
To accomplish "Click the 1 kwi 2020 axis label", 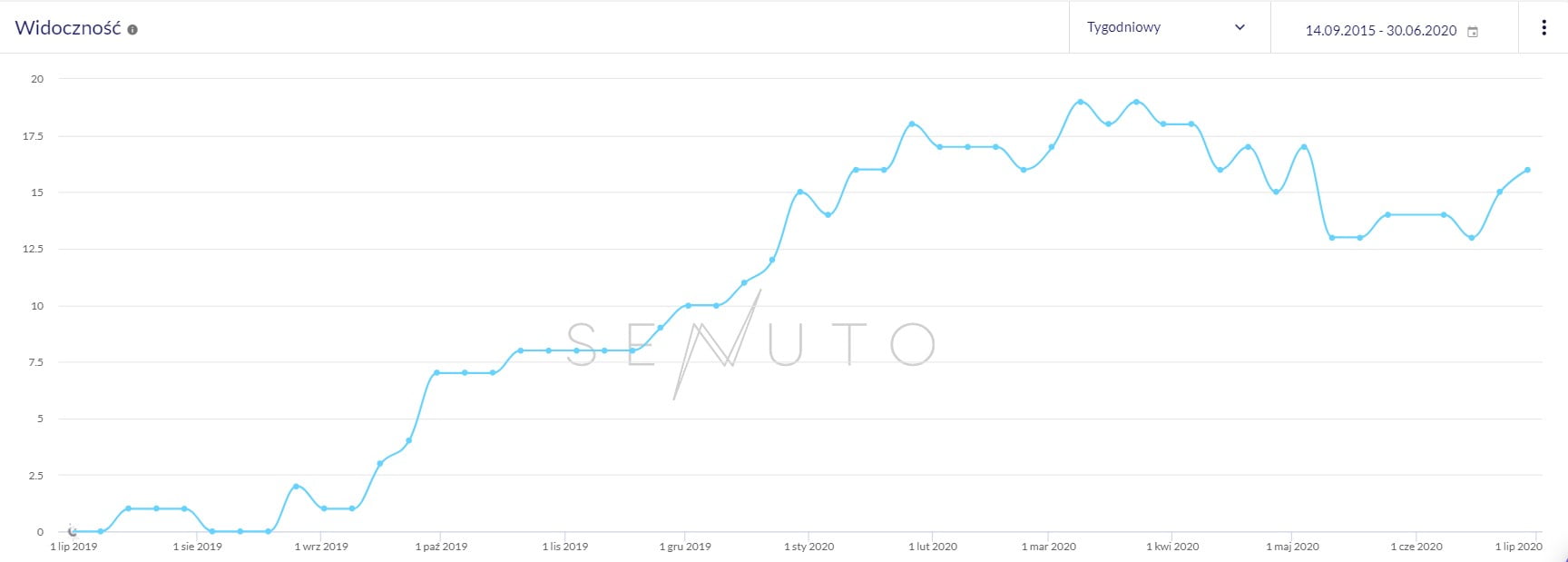I will point(1172,547).
